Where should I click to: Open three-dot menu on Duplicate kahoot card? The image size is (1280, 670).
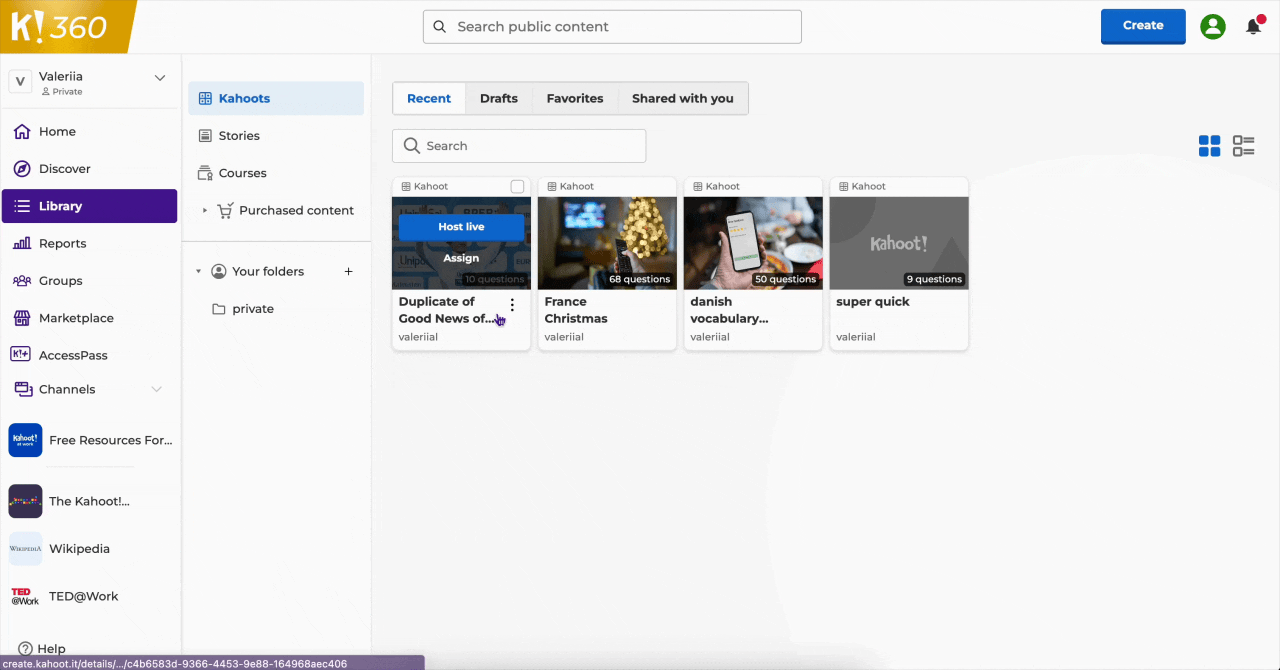click(512, 305)
